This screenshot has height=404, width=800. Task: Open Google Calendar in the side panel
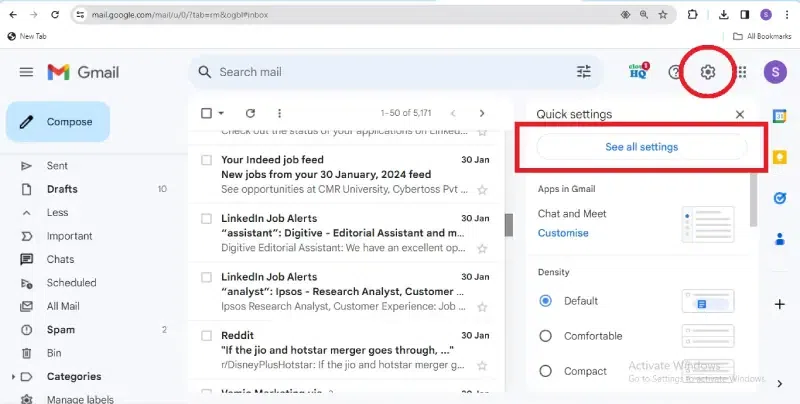click(780, 116)
